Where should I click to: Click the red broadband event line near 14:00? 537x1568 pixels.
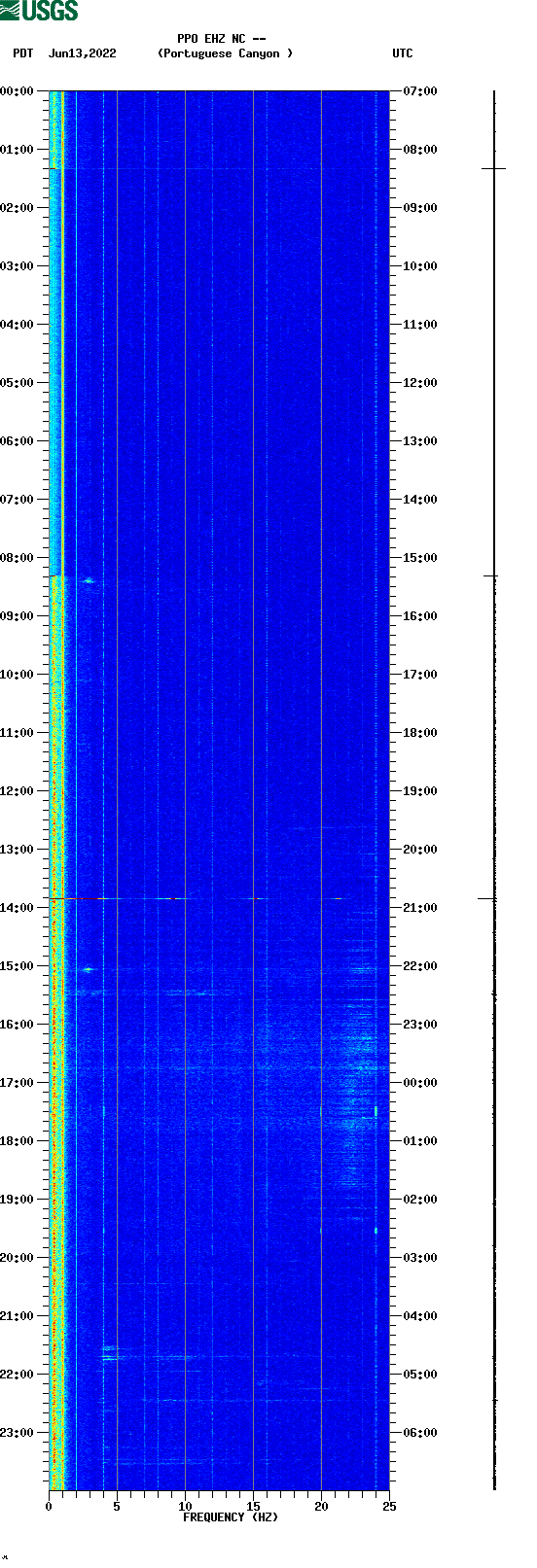(219, 898)
